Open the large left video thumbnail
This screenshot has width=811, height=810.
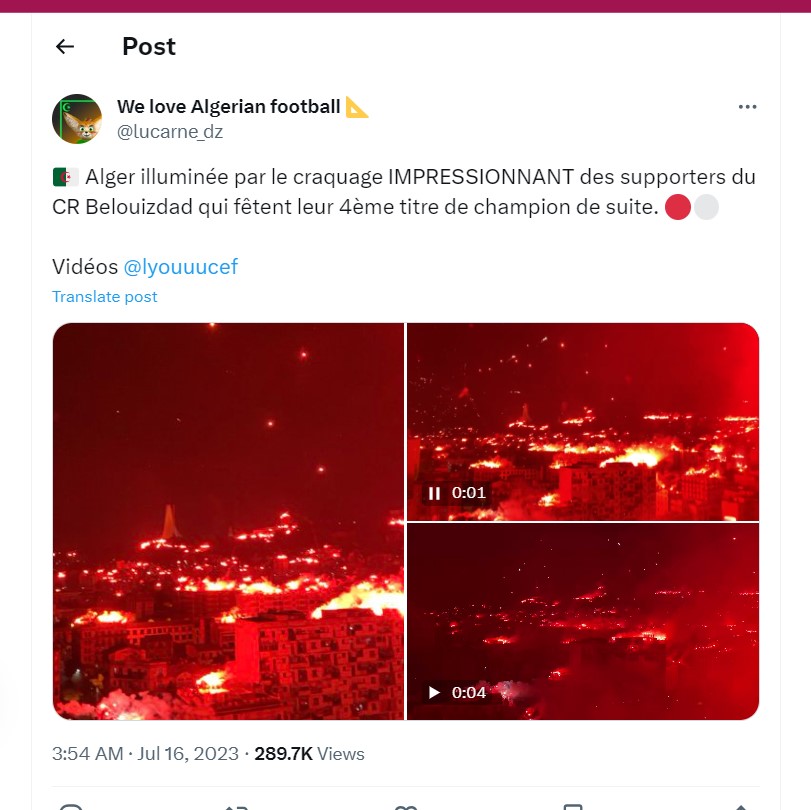pos(227,521)
